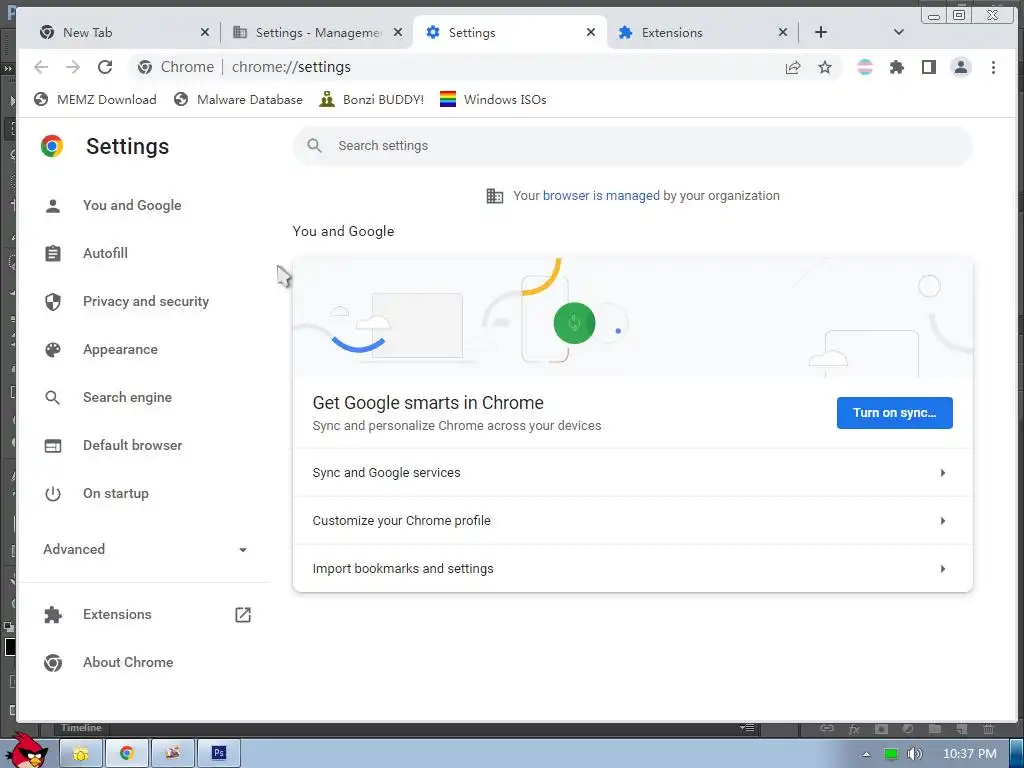Open the Sync and Google services row
This screenshot has width=1024, height=768.
coord(632,473)
